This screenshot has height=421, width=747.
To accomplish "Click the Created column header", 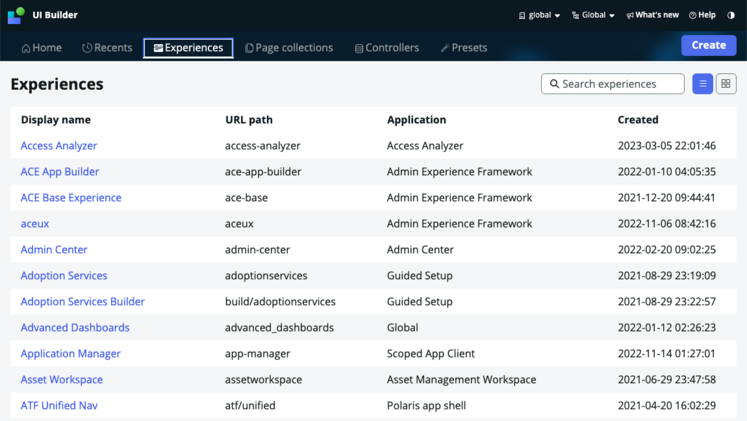I will tap(638, 120).
